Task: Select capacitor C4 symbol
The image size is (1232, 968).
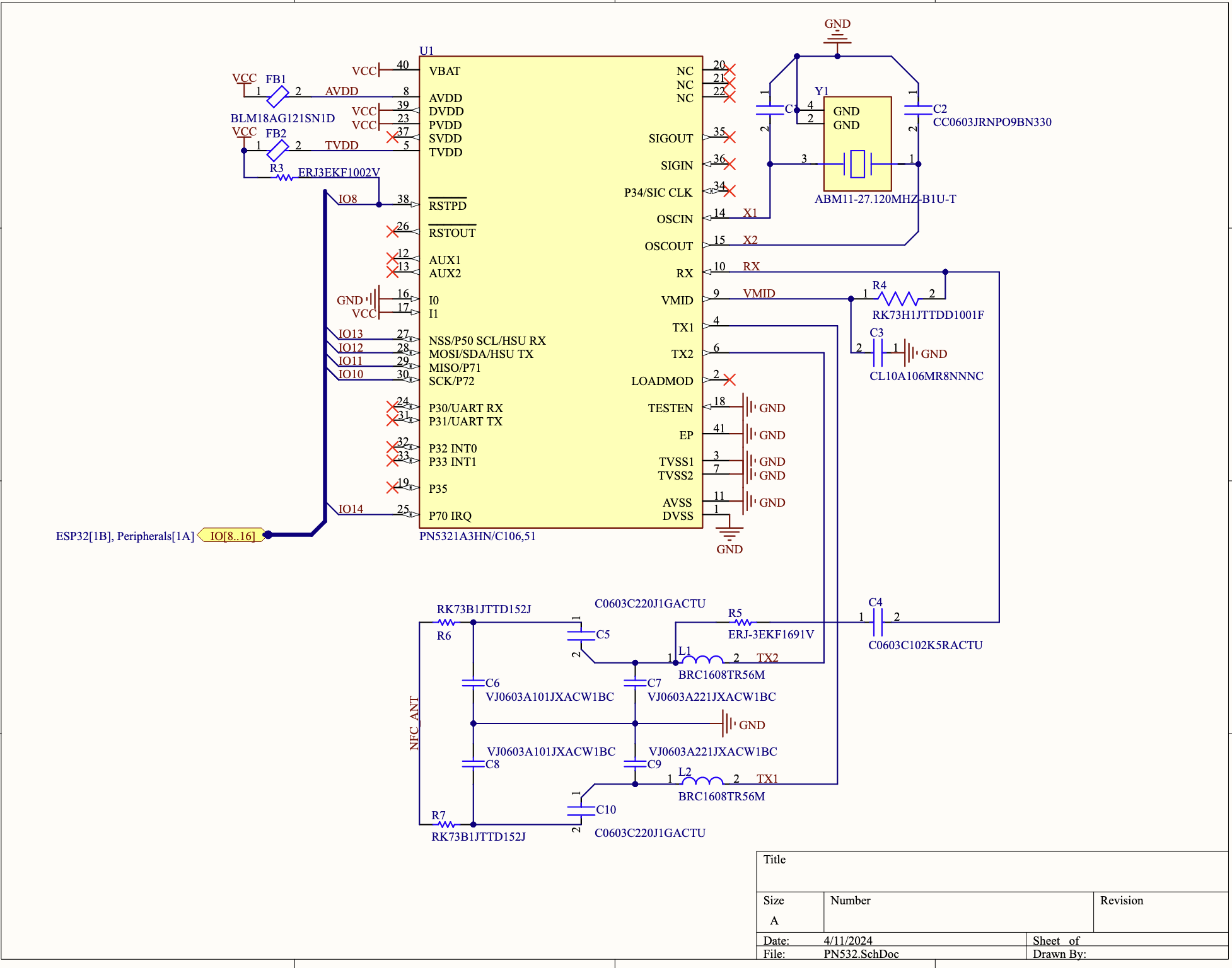Action: pyautogui.click(x=878, y=622)
